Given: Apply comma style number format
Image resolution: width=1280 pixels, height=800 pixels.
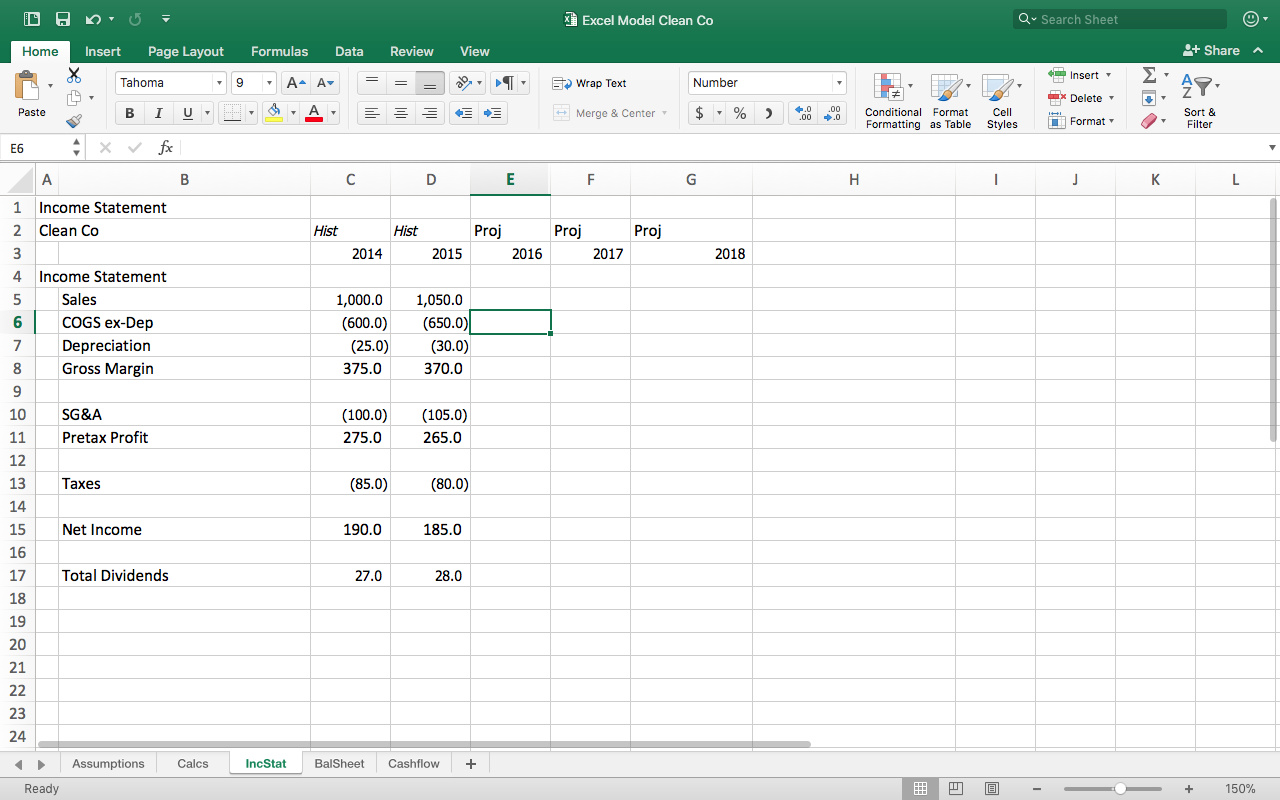Looking at the screenshot, I should [768, 113].
